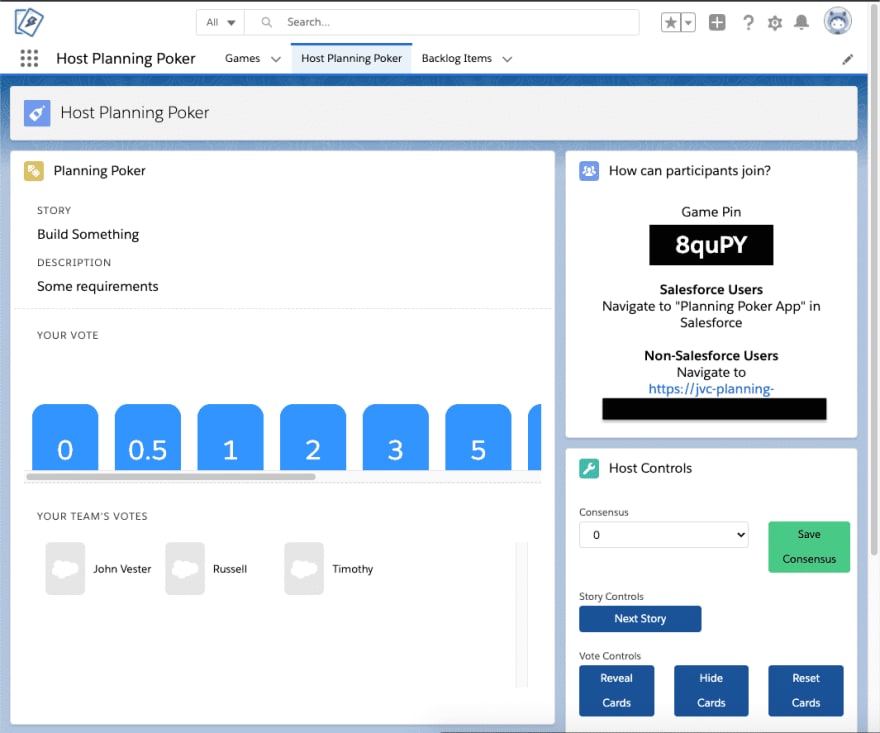Click the search magnifier icon
This screenshot has height=733, width=880.
[x=267, y=22]
